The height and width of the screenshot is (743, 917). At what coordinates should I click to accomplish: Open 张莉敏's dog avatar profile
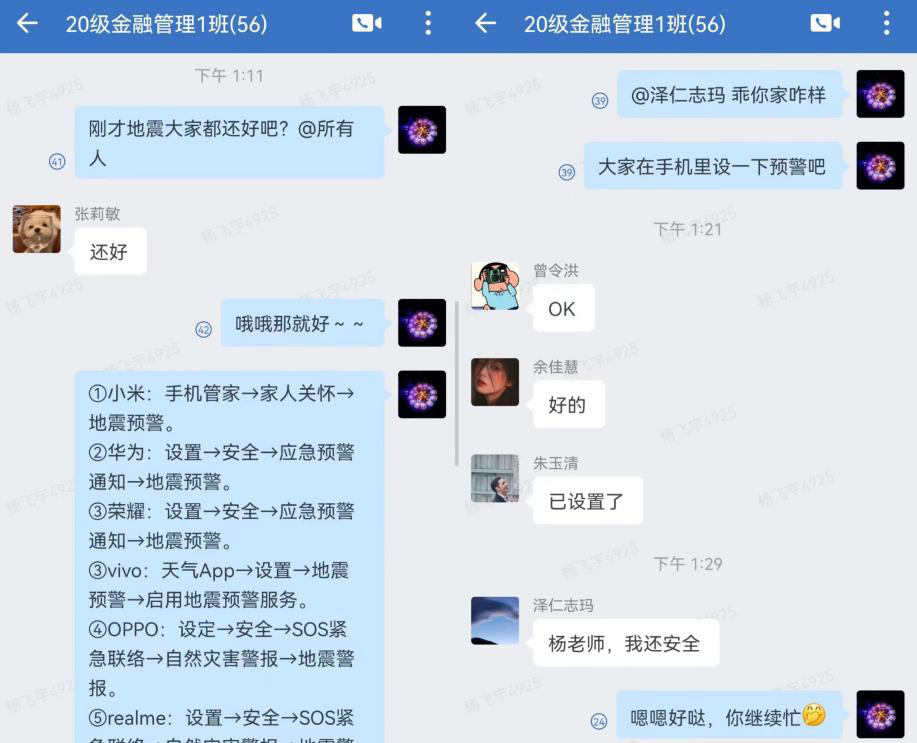pyautogui.click(x=36, y=229)
